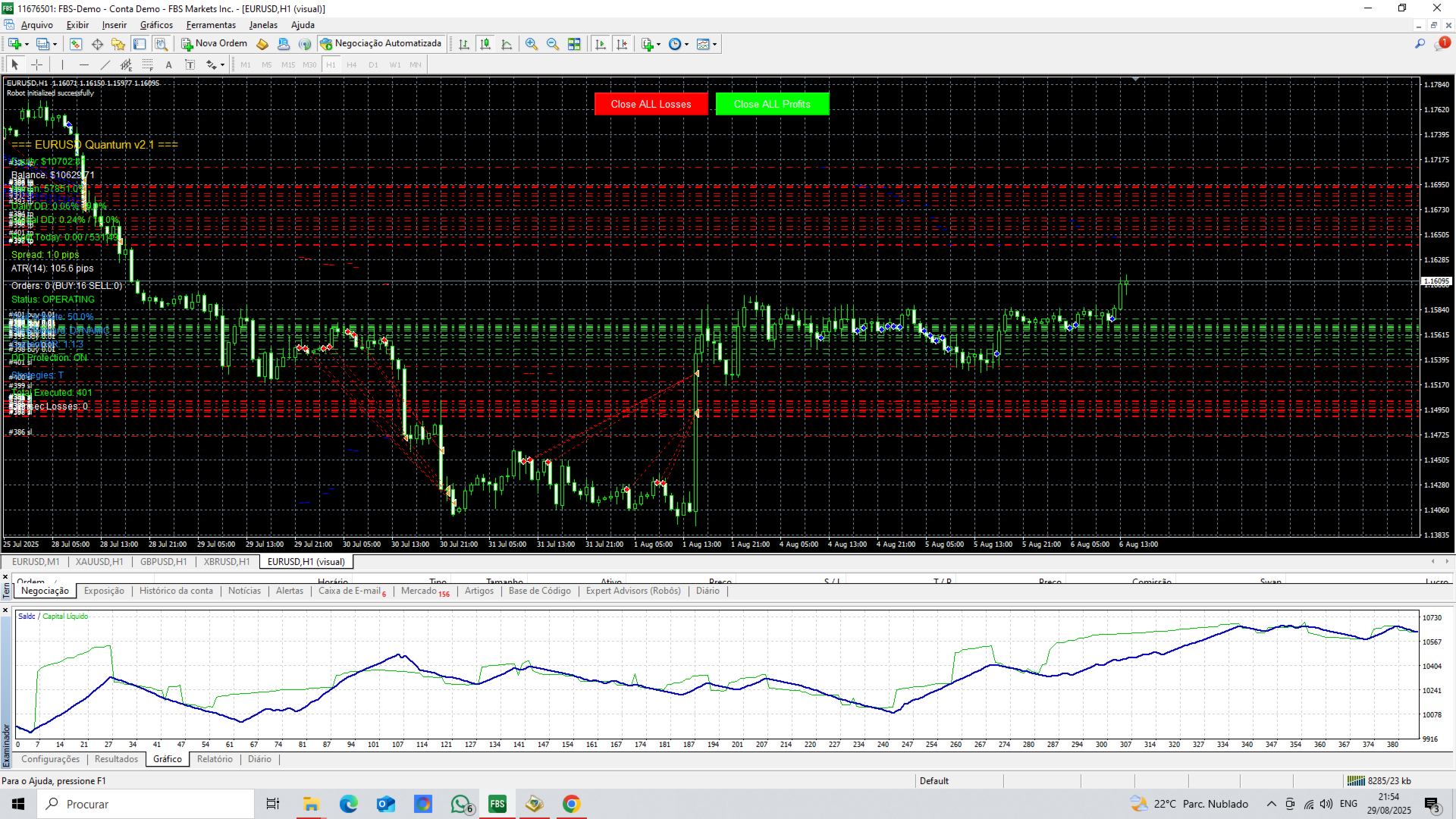Open the Expert Advisors (Robôs) tab
Viewport: 1456px width, 819px height.
tap(633, 591)
